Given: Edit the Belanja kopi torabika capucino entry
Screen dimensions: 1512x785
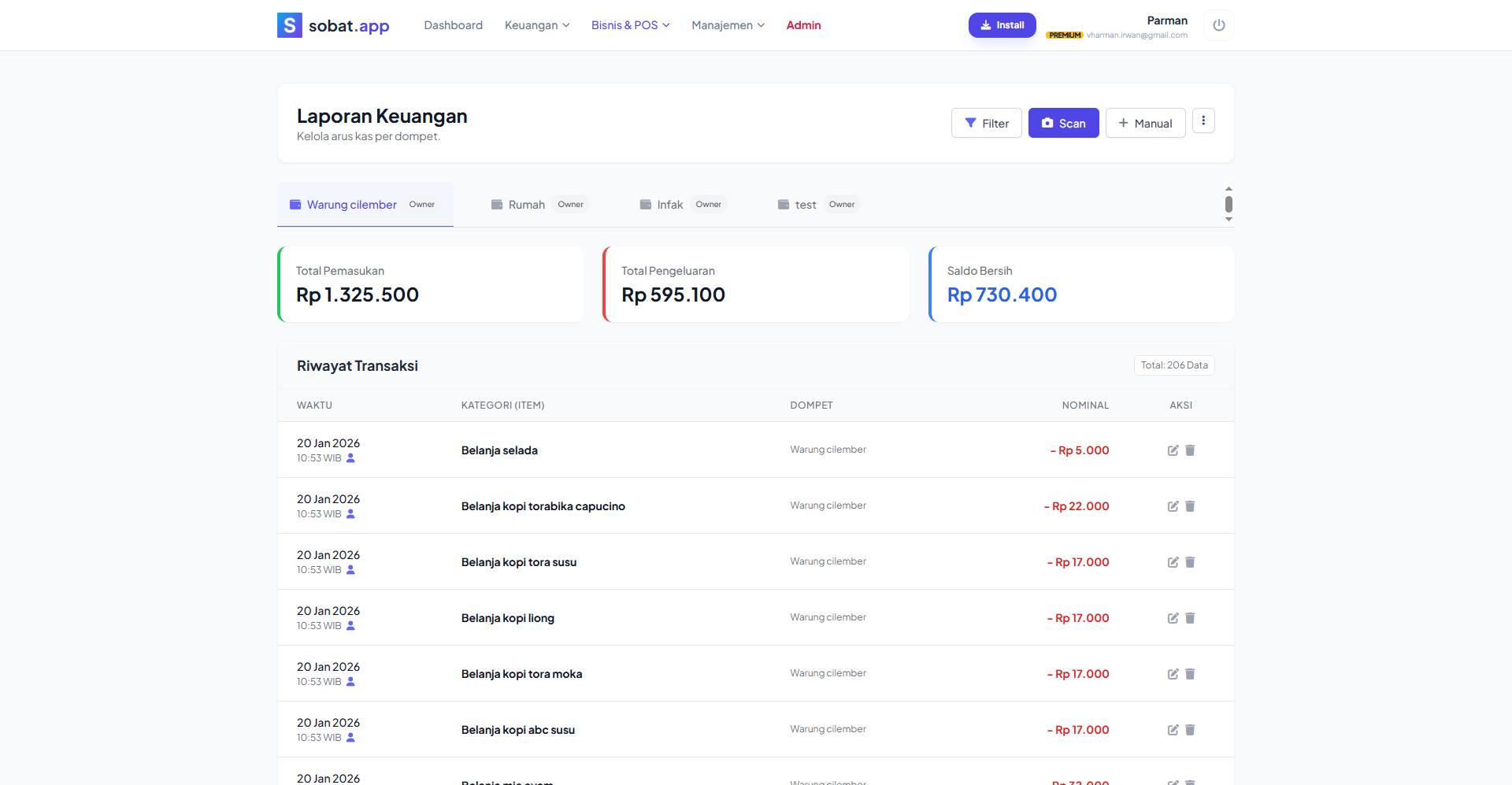Looking at the screenshot, I should click(x=1173, y=506).
